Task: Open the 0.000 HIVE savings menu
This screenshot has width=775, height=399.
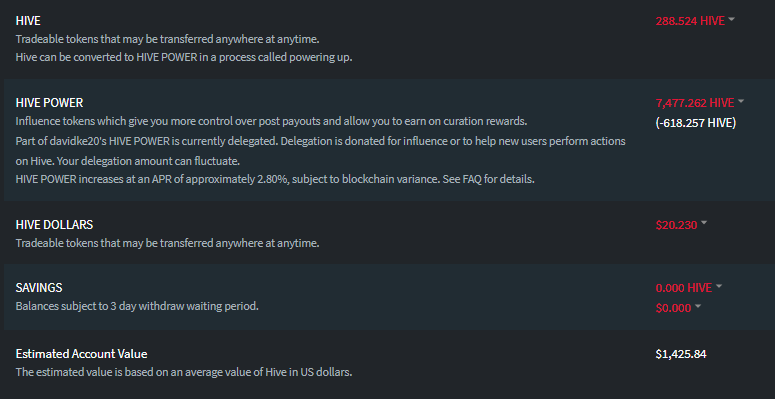Action: click(684, 288)
